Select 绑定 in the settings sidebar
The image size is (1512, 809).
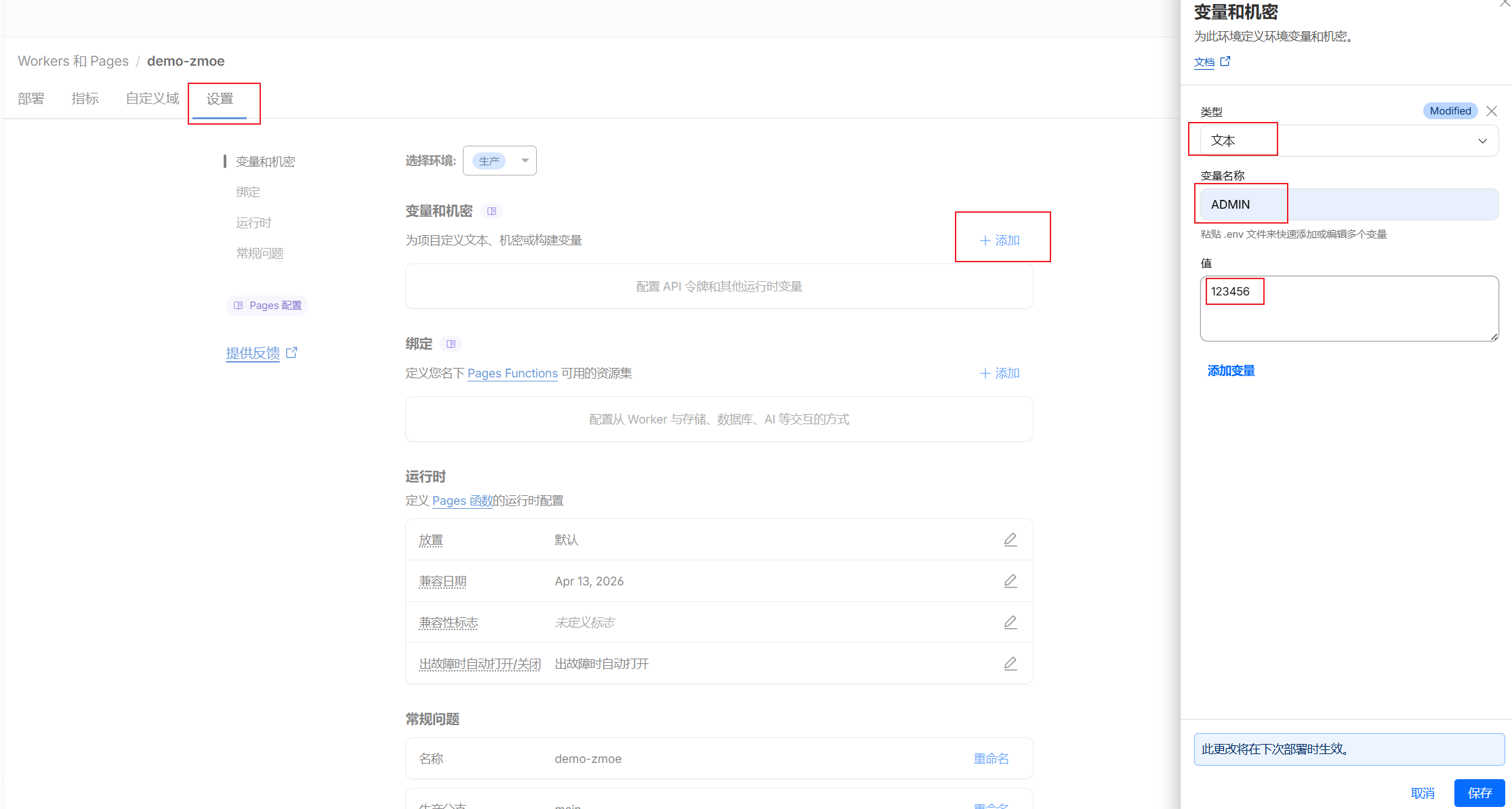pos(248,192)
